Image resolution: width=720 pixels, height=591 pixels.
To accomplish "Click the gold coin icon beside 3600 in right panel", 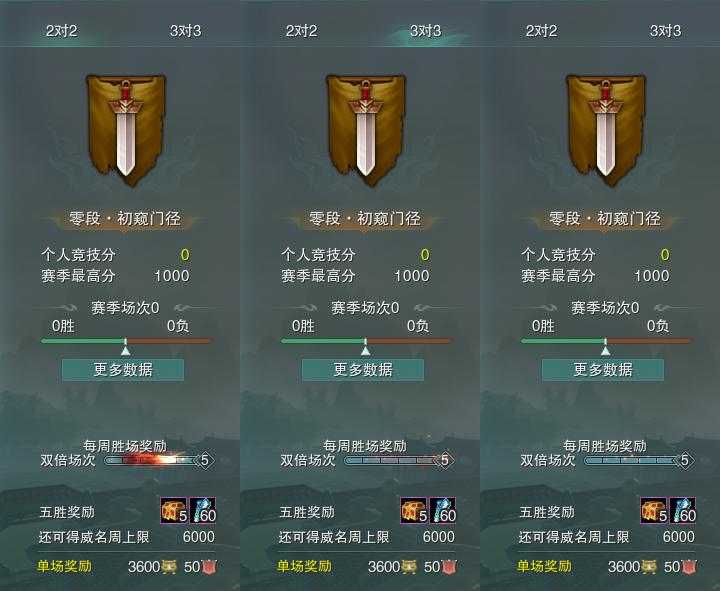I will pos(648,567).
